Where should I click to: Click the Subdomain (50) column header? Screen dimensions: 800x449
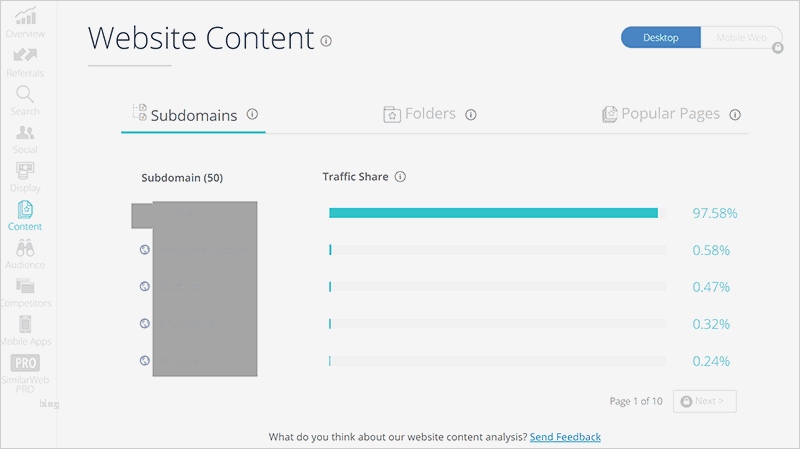[182, 178]
